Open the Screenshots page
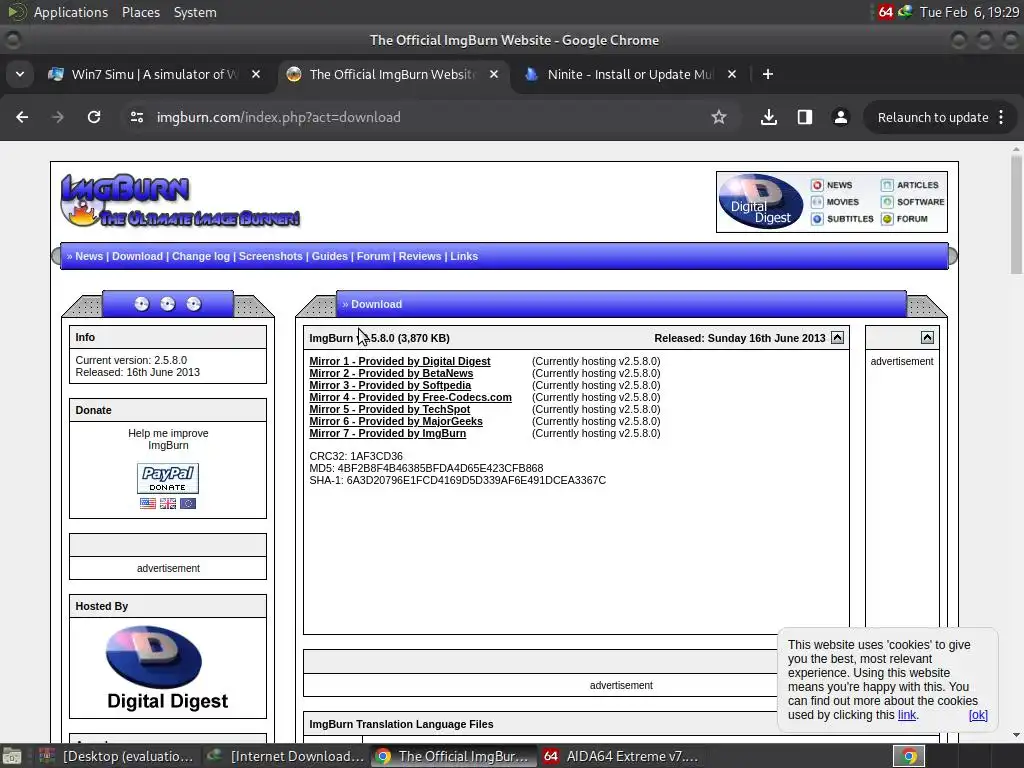 point(270,256)
